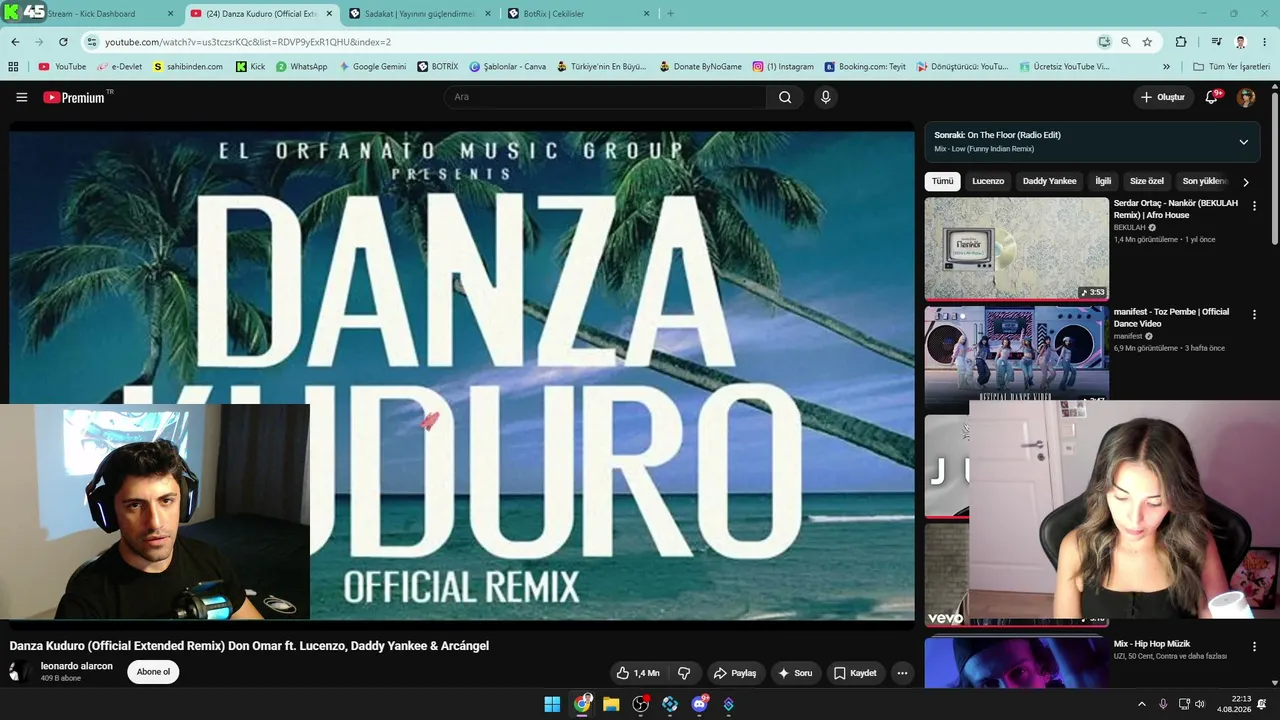
Task: Open YouTube notifications bell
Action: point(1212,97)
